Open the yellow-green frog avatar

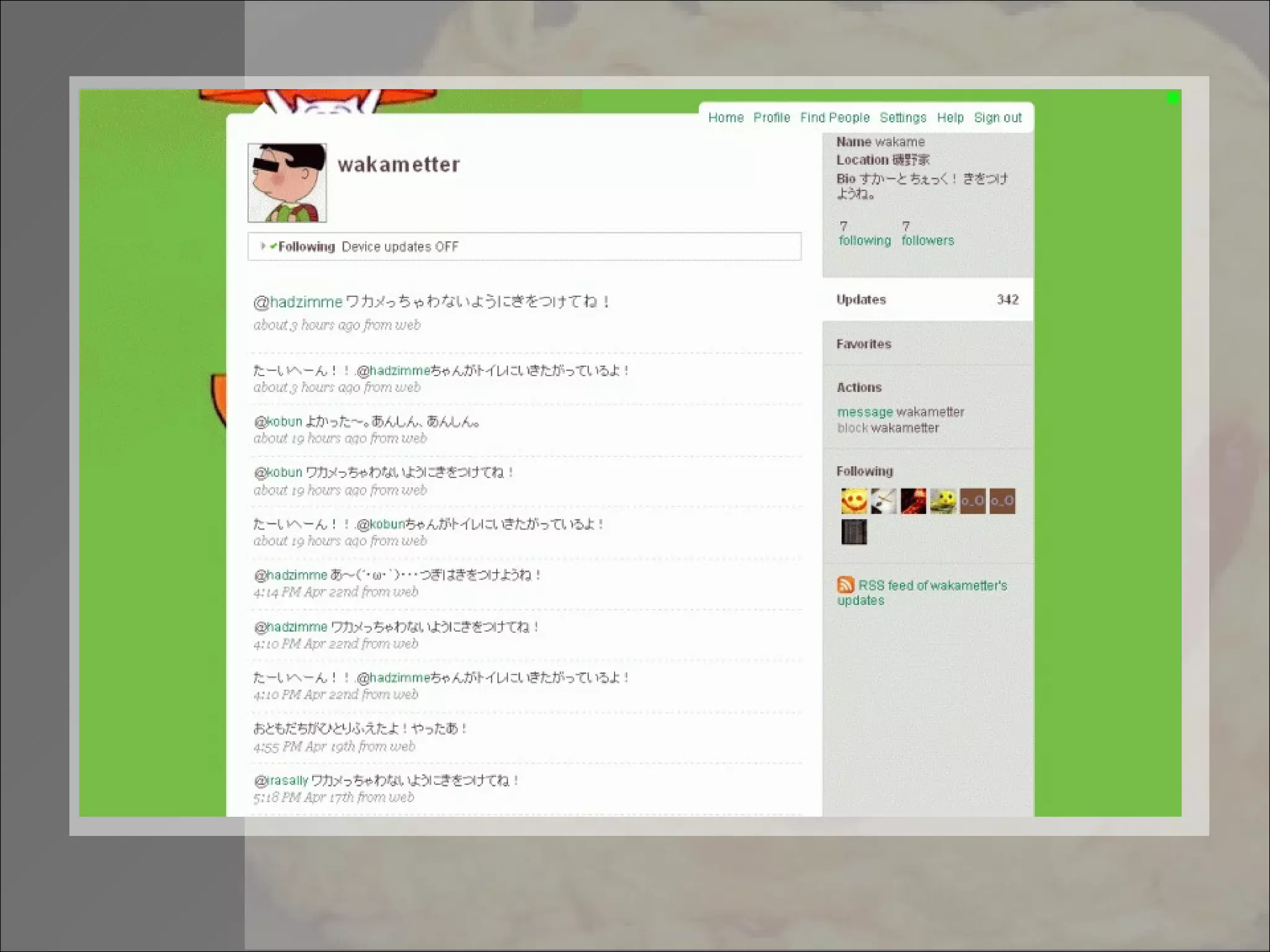click(943, 501)
